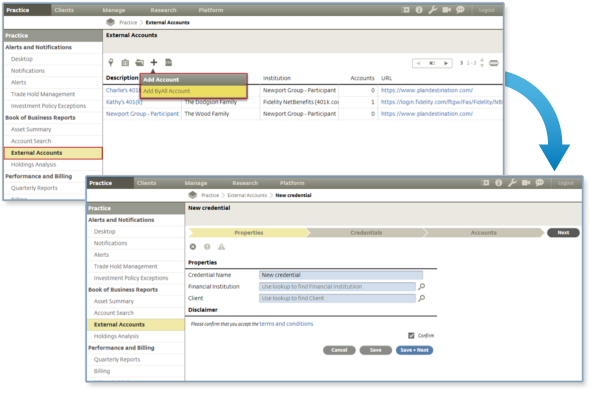Click the Institution column header
The image size is (590, 398).
277,78
